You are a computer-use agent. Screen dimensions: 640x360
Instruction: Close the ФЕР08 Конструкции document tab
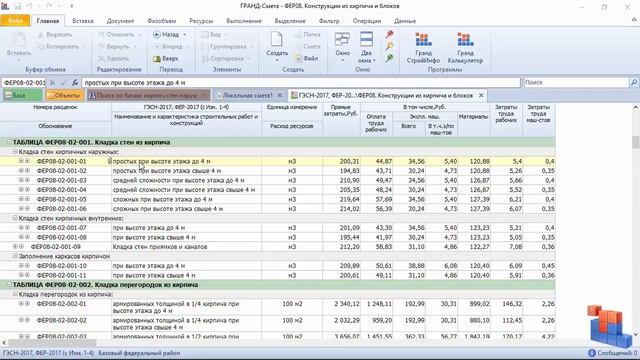481,95
